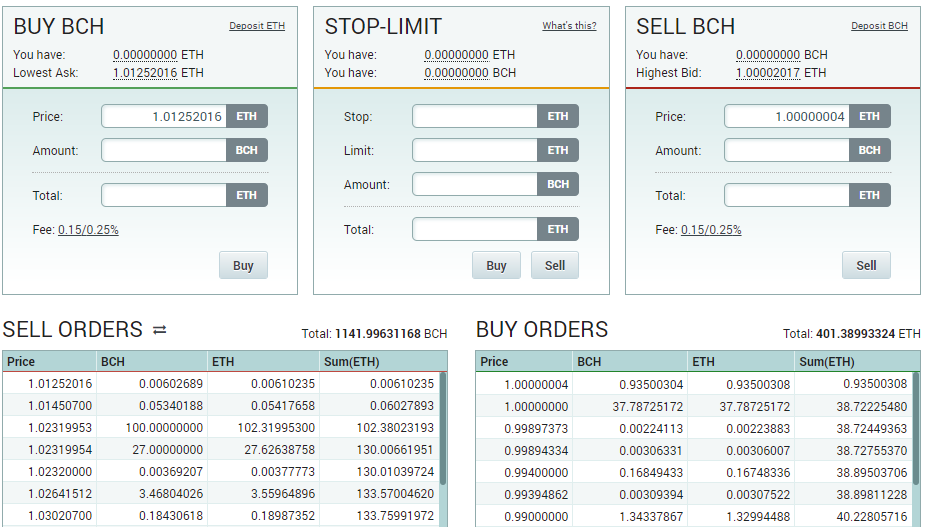The height and width of the screenshot is (527, 937).
Task: Focus the Total field in Buy BCH
Action: 164,195
